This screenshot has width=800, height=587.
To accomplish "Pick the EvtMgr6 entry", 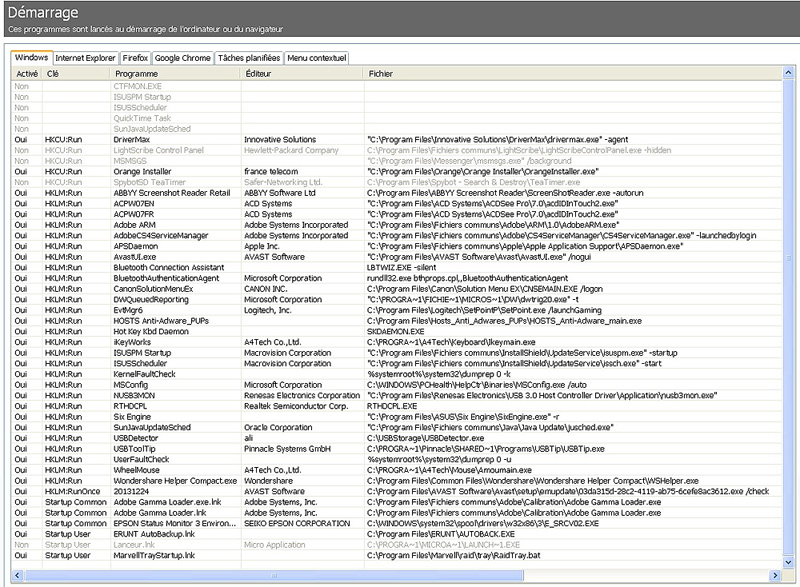I will pyautogui.click(x=397, y=311).
